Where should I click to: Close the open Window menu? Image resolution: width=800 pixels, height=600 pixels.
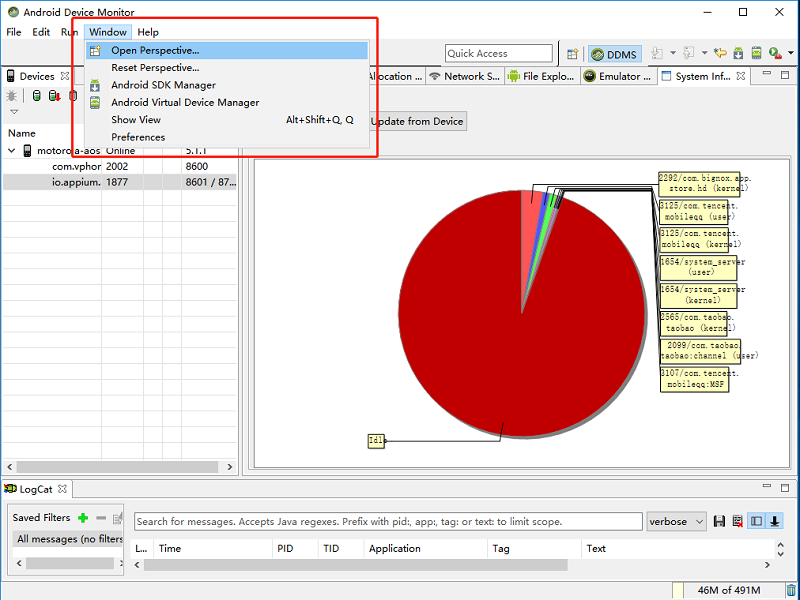click(x=108, y=32)
